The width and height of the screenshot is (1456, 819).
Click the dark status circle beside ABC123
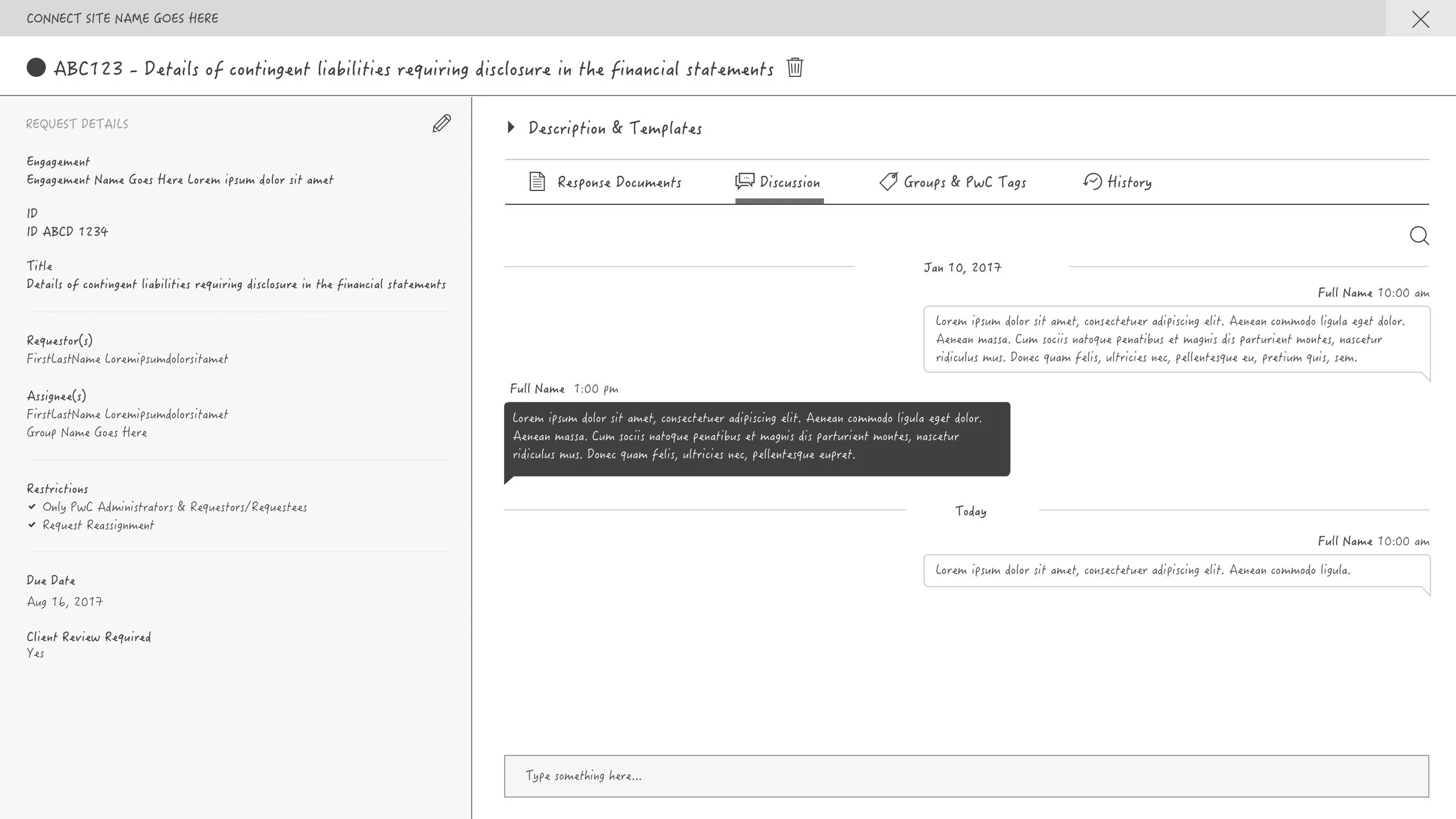pos(36,68)
